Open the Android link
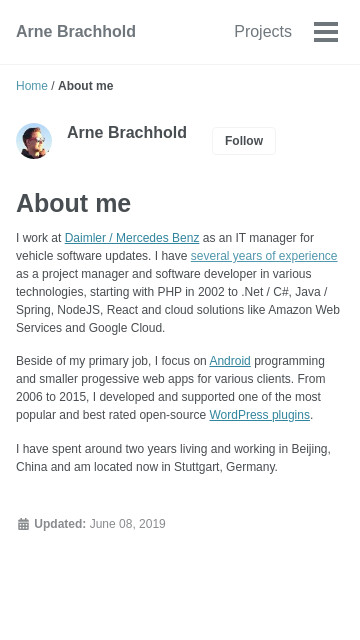 pyautogui.click(x=230, y=361)
